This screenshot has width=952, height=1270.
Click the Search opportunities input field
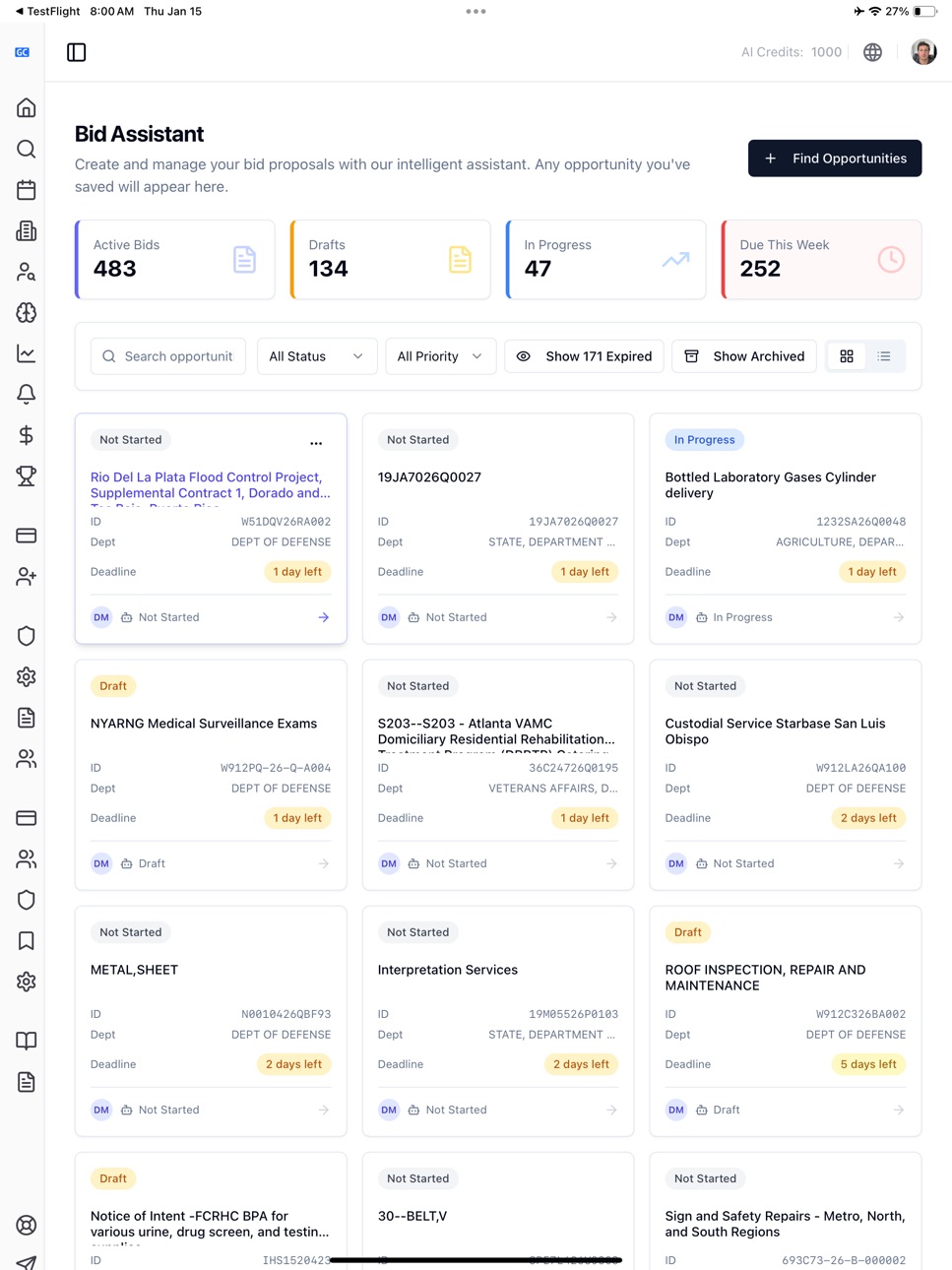pyautogui.click(x=169, y=356)
